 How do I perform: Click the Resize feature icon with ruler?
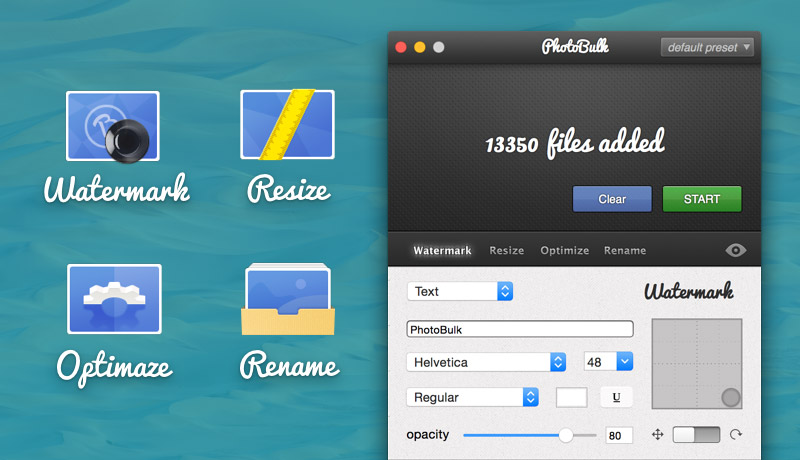coord(287,124)
